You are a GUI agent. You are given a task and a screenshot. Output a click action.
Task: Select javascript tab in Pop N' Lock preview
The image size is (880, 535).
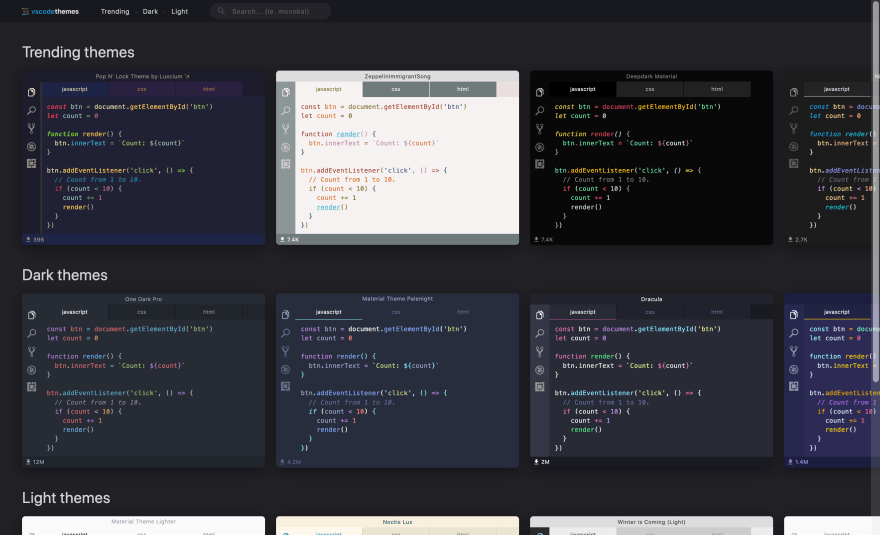pos(75,89)
